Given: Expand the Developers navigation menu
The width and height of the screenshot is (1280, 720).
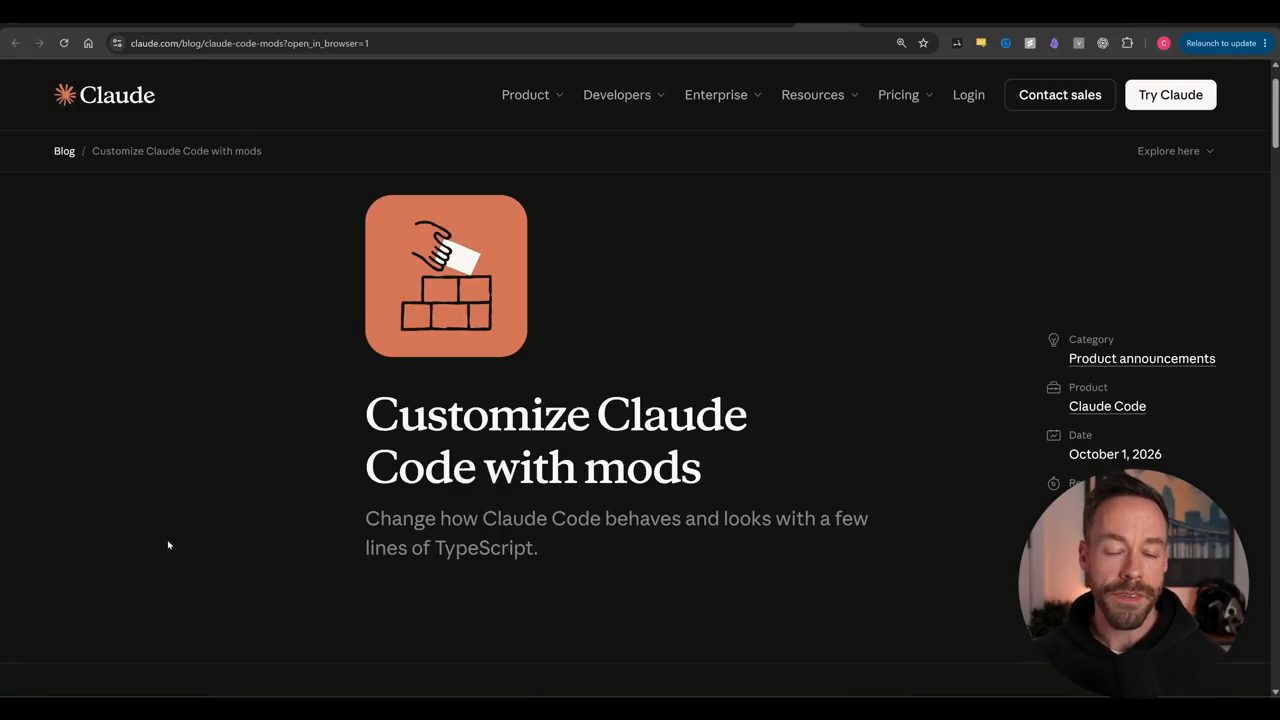Looking at the screenshot, I should (624, 95).
